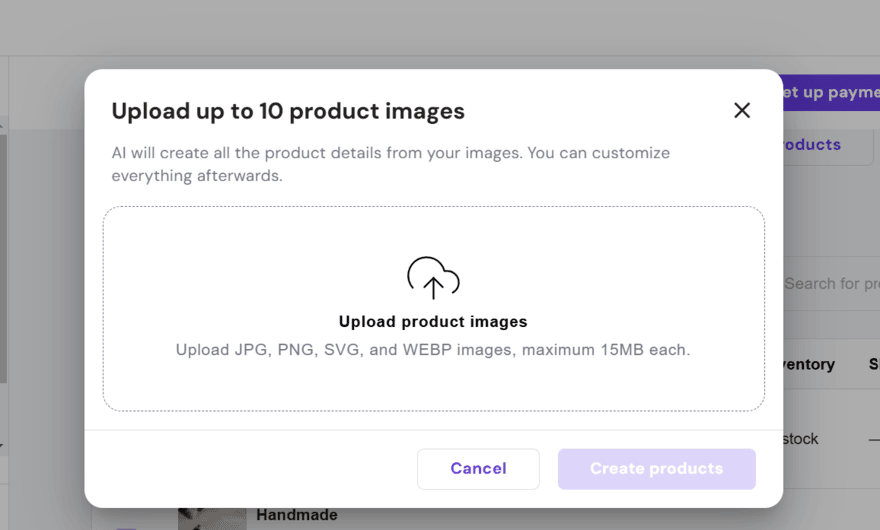This screenshot has width=880, height=530.
Task: Click the cloud upload icon
Action: click(x=433, y=277)
